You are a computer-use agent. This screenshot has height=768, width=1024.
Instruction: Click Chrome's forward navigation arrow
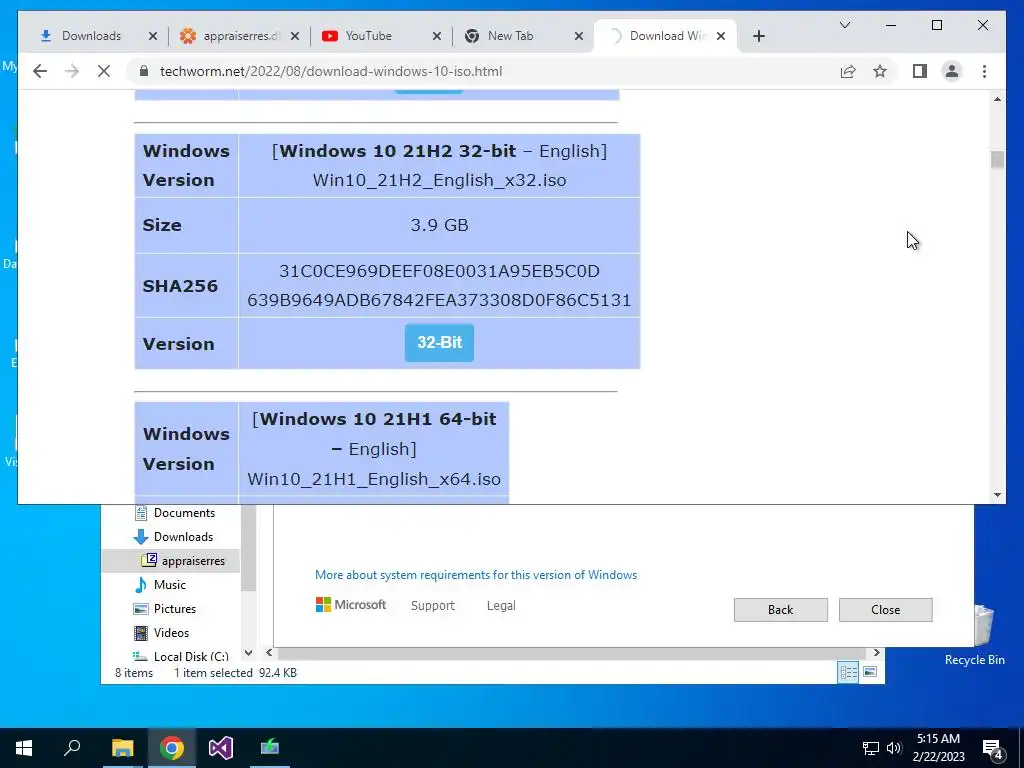pyautogui.click(x=72, y=71)
